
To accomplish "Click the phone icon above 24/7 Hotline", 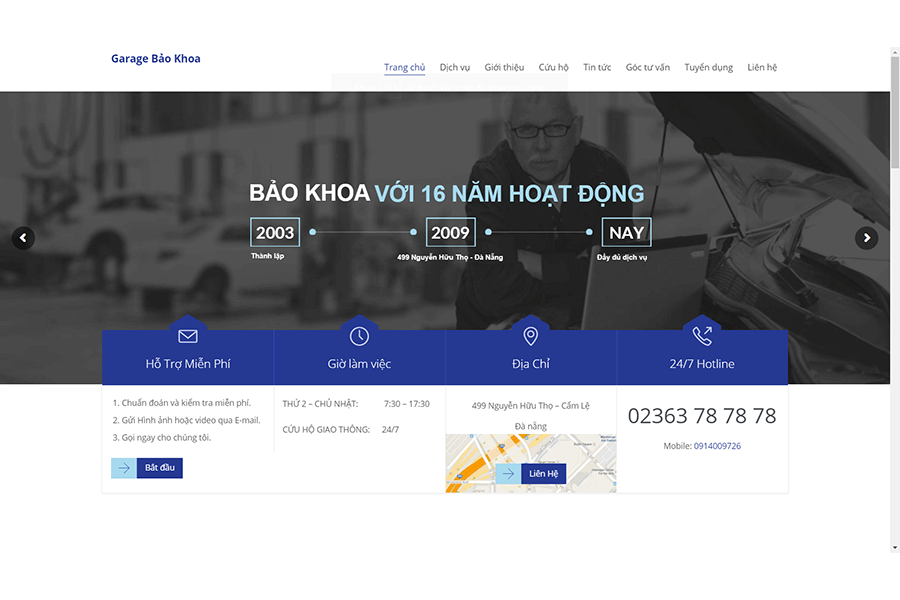I will pyautogui.click(x=701, y=335).
